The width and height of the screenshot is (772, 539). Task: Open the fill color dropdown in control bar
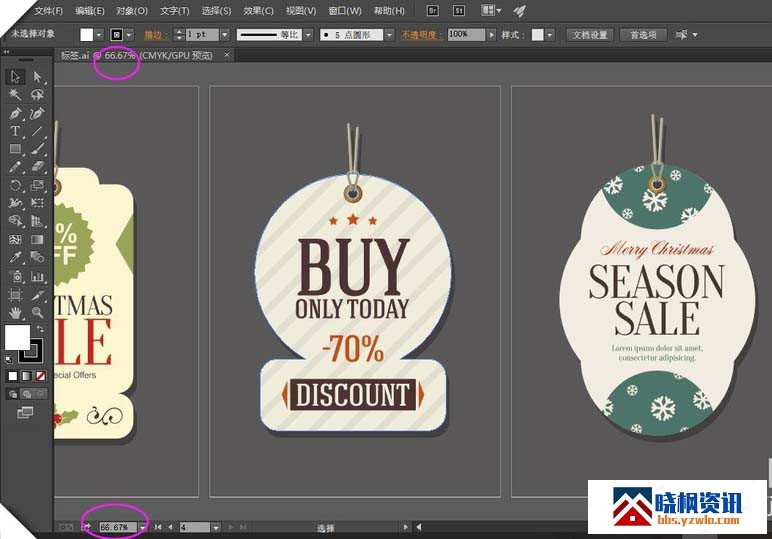coord(99,35)
